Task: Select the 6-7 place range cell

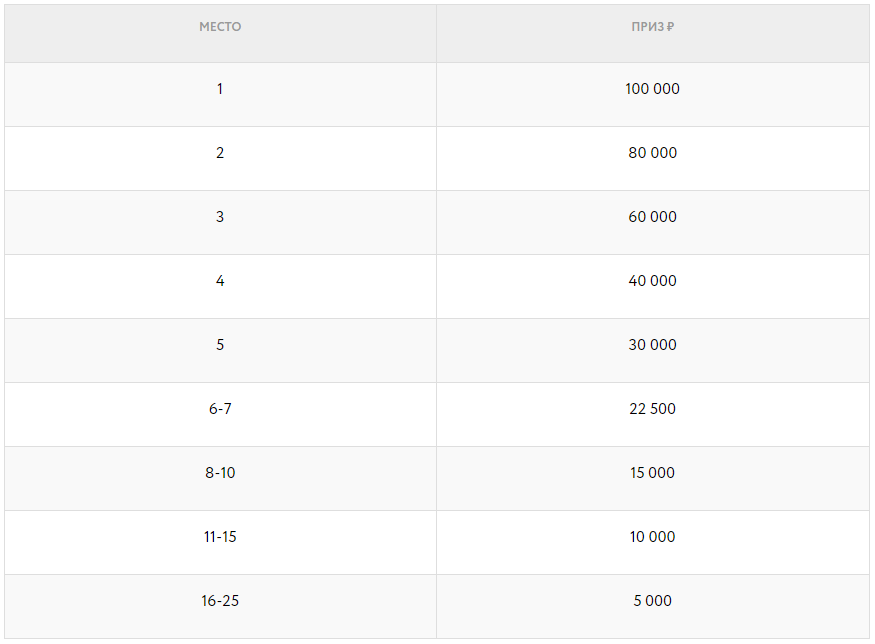Action: pyautogui.click(x=220, y=409)
